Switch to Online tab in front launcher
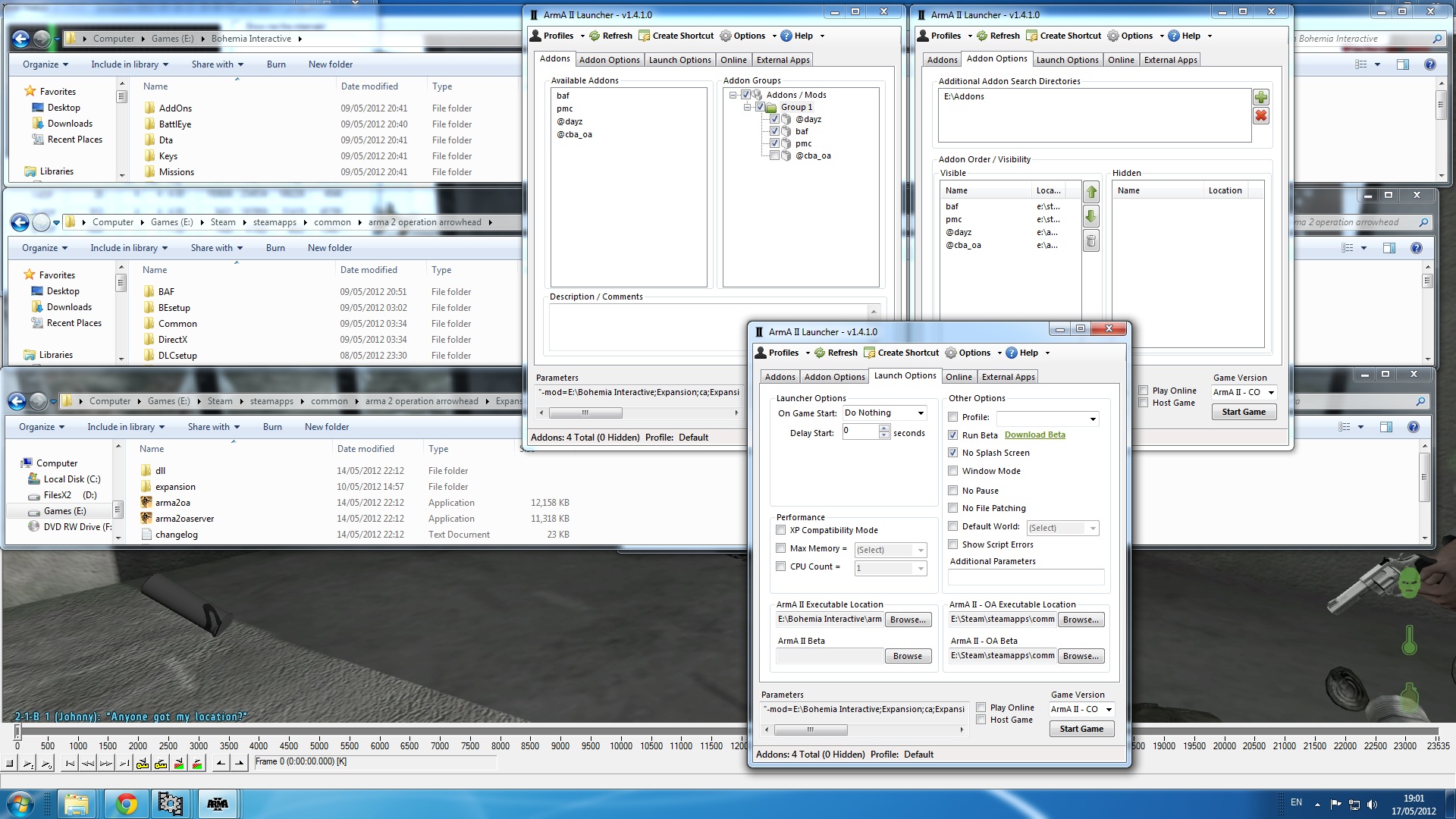Image resolution: width=1456 pixels, height=819 pixels. pos(959,377)
